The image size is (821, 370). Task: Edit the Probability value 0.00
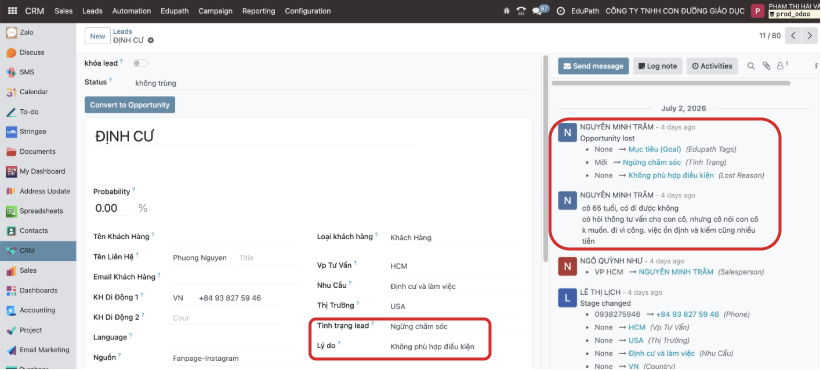[x=114, y=208]
